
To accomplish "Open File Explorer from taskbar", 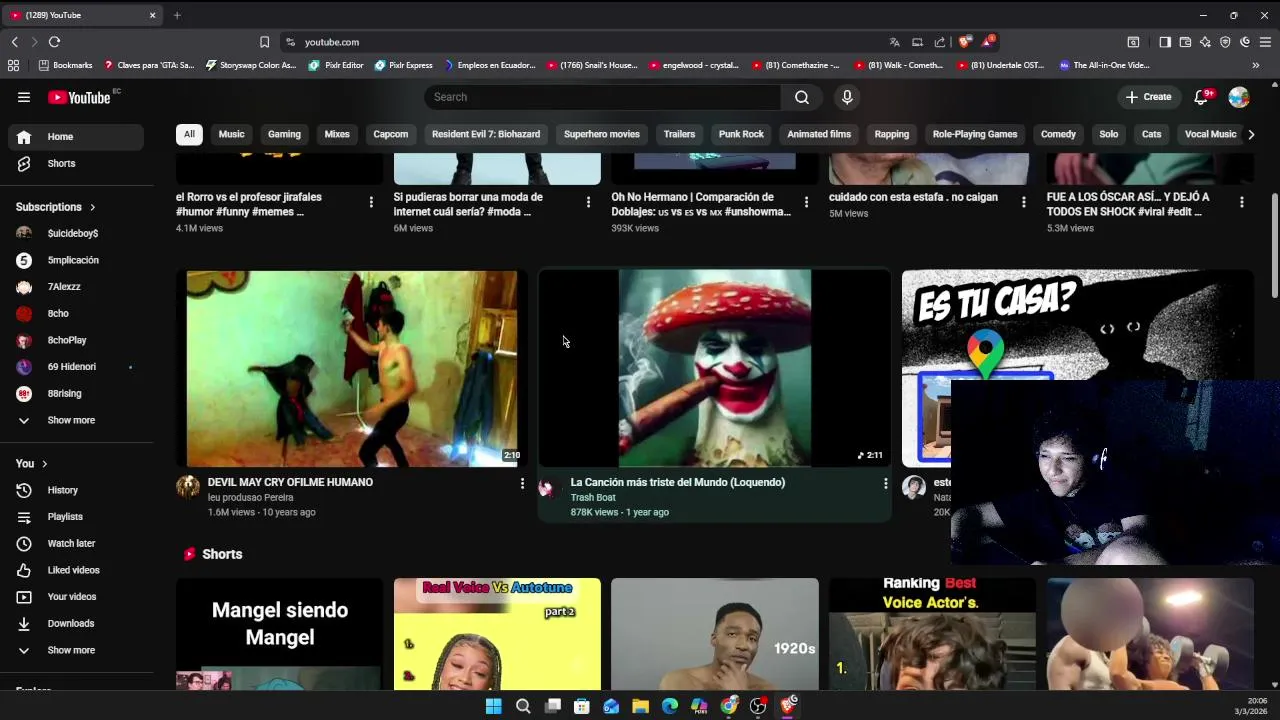I will point(640,706).
